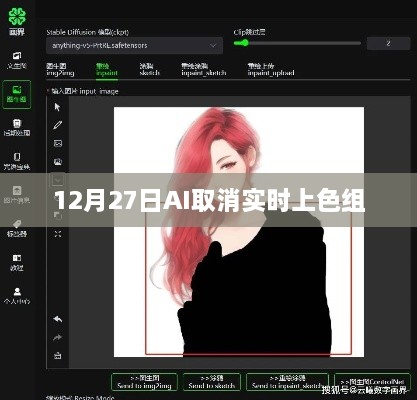Adjust the Clip skip slider handle
Image resolution: width=417 pixels, height=400 pixels.
245,43
